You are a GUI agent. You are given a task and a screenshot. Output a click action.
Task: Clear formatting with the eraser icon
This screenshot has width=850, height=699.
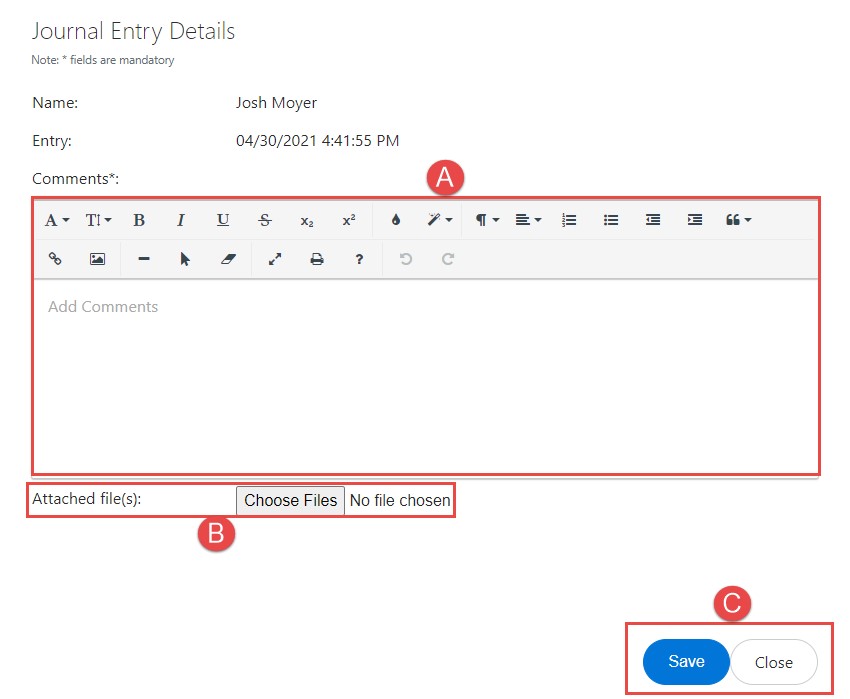(x=228, y=259)
